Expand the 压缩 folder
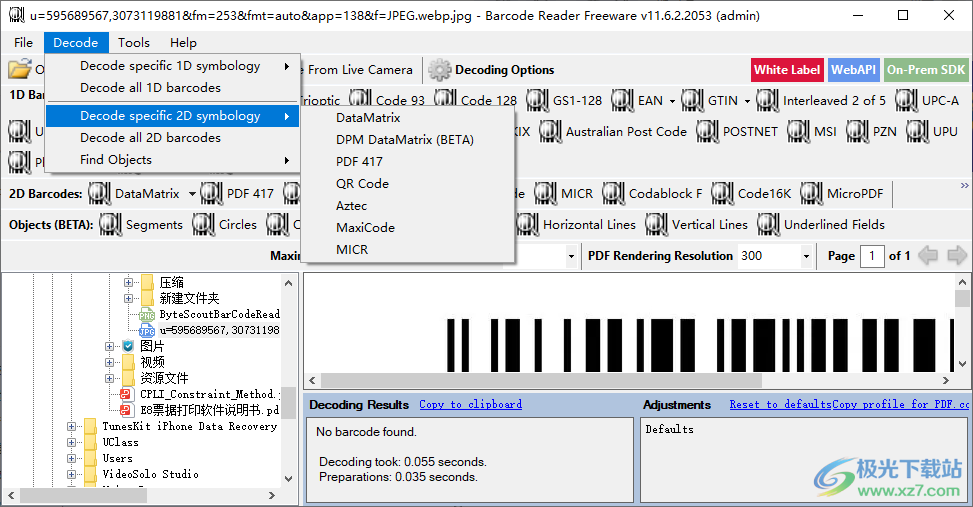 [x=128, y=282]
